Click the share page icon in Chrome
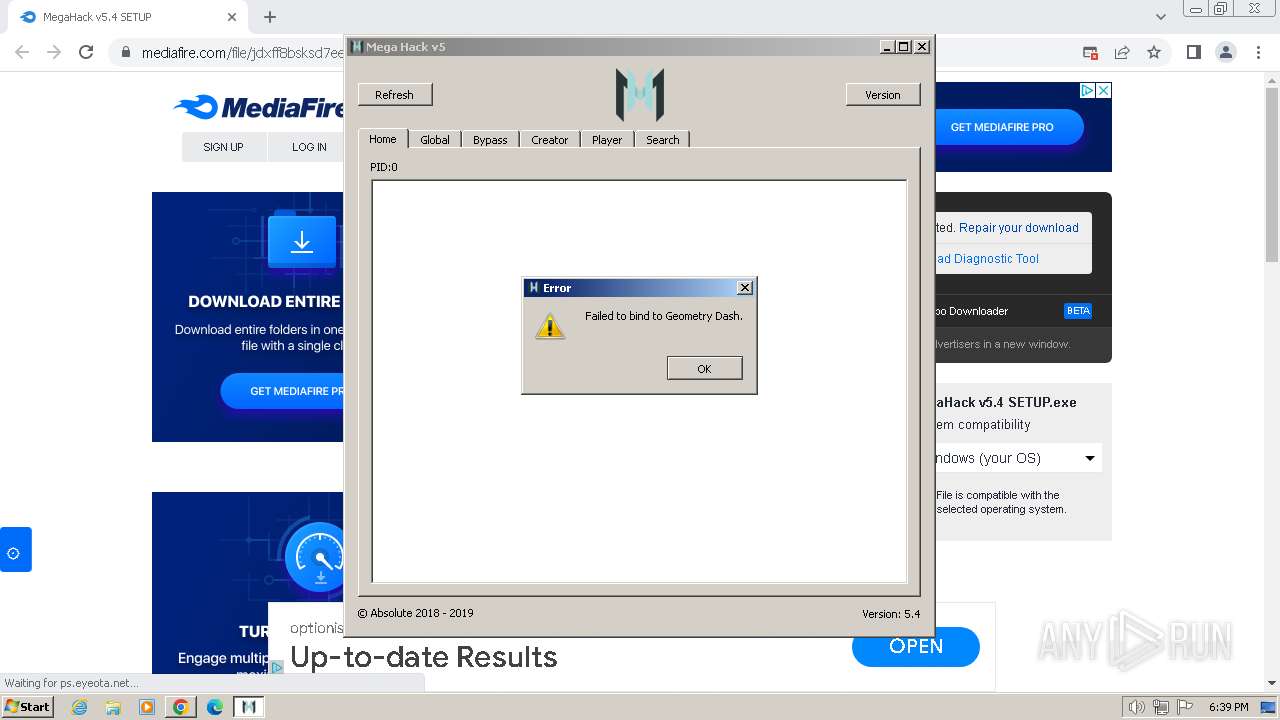 1122,52
